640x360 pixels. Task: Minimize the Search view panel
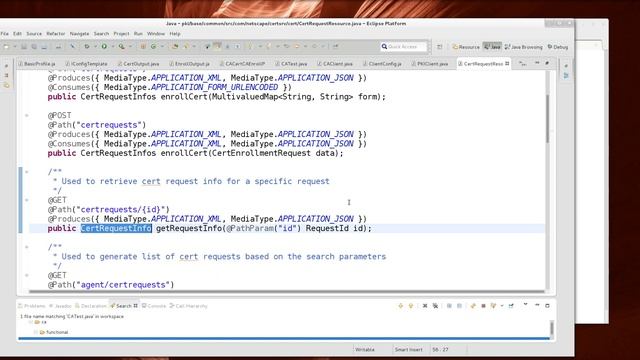click(x=537, y=305)
